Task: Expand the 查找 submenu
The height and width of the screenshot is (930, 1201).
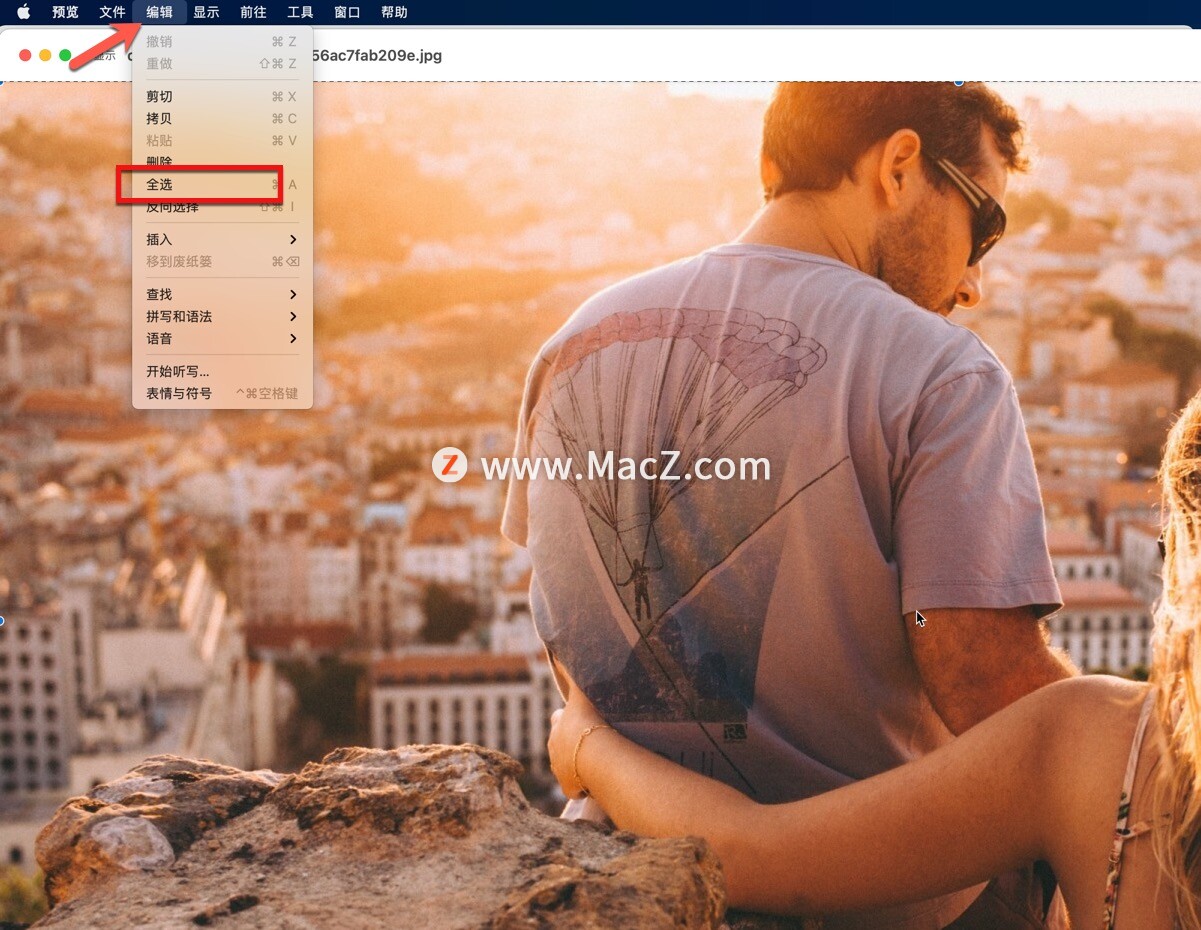Action: pyautogui.click(x=222, y=294)
